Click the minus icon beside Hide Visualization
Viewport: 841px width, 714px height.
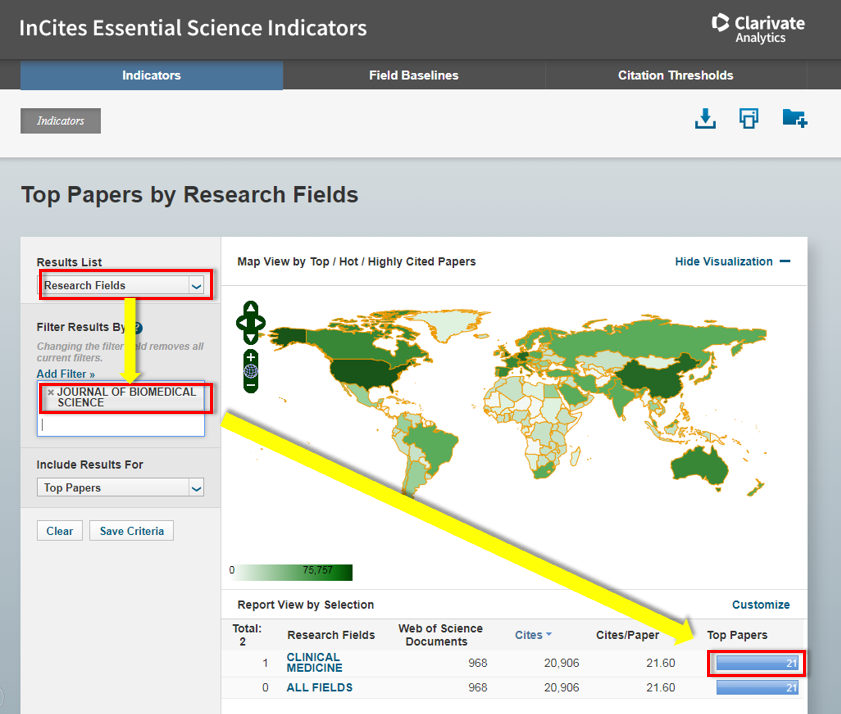click(785, 261)
